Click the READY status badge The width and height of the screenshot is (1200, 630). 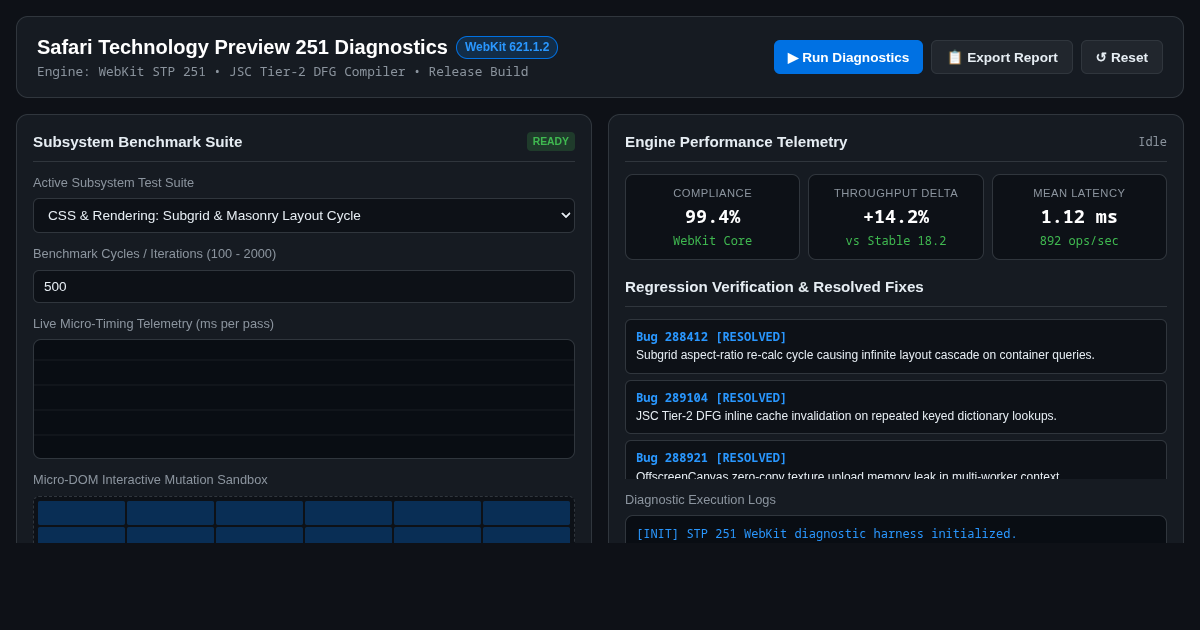click(x=551, y=141)
